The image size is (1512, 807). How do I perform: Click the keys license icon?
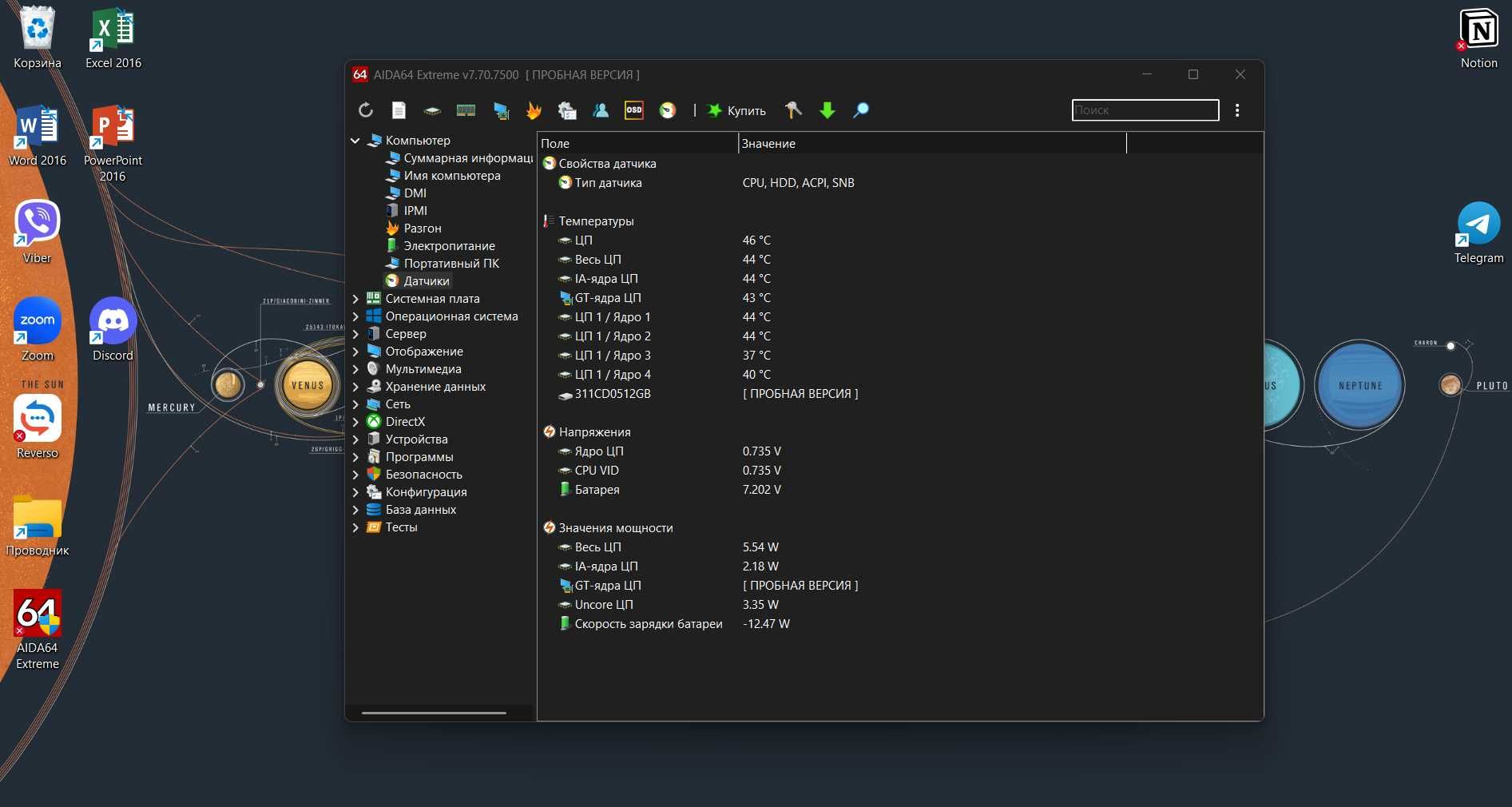(x=793, y=110)
